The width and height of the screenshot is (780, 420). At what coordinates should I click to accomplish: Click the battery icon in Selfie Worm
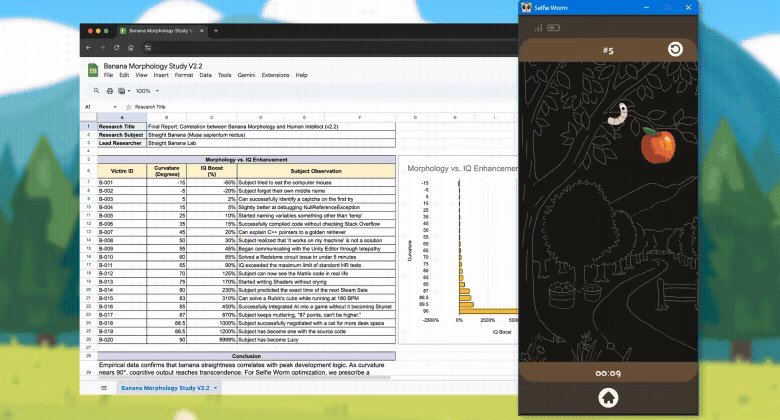pos(554,28)
